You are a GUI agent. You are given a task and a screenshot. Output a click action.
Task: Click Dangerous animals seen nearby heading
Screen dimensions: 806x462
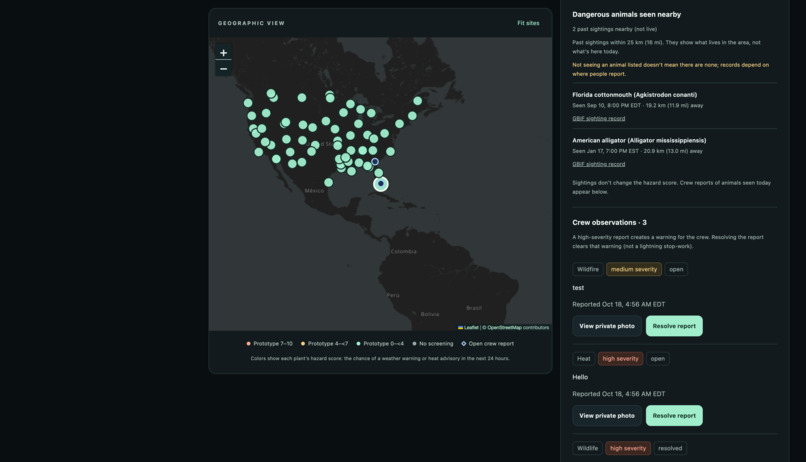626,14
